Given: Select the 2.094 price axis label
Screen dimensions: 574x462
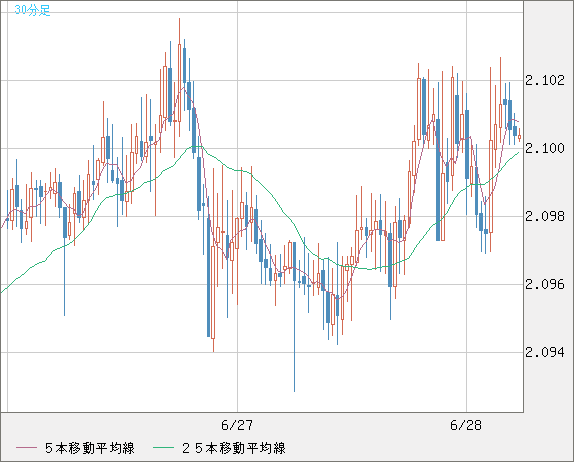Looking at the screenshot, I should [545, 353].
